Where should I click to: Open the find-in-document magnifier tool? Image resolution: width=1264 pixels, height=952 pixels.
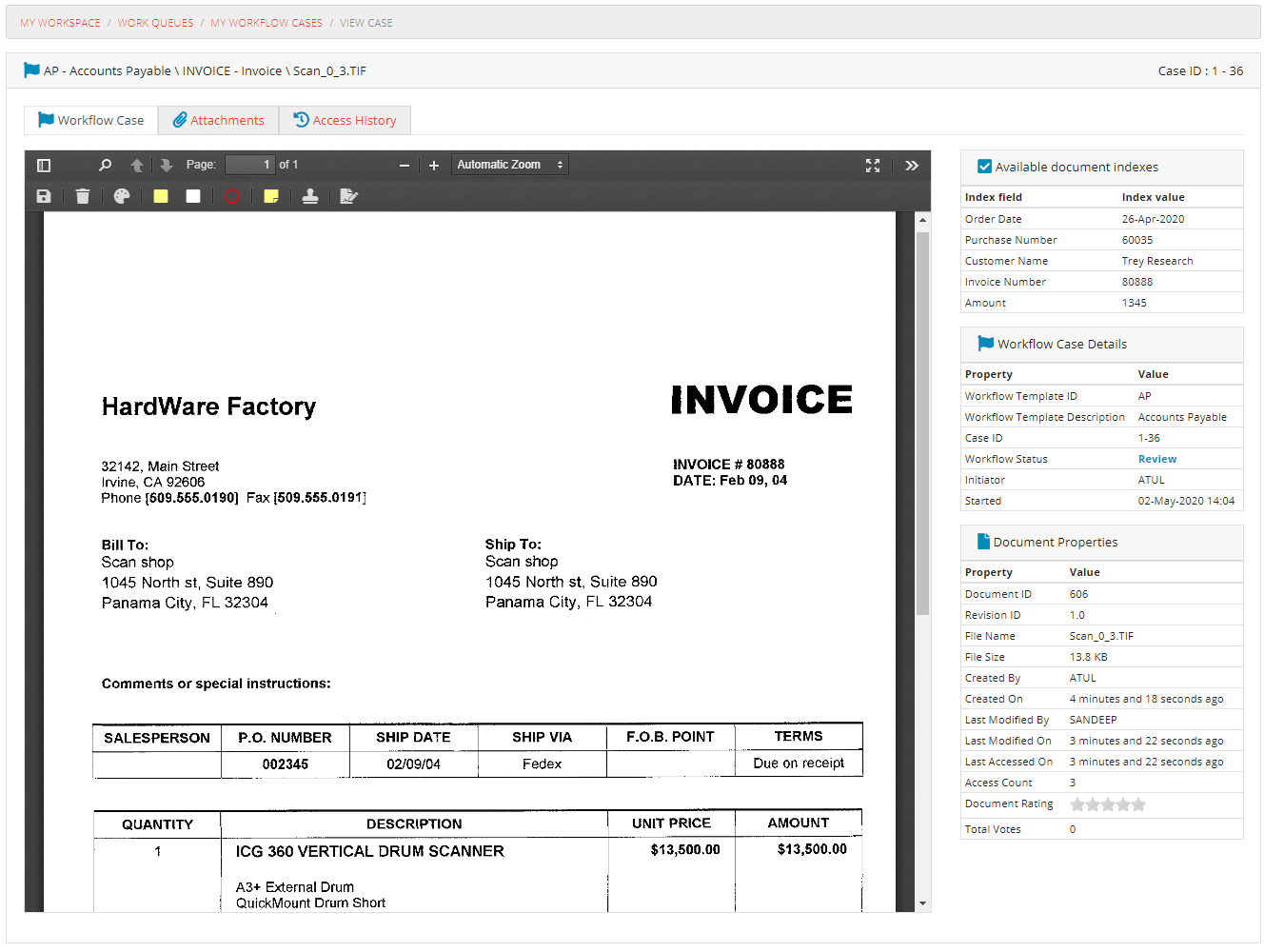pyautogui.click(x=106, y=165)
